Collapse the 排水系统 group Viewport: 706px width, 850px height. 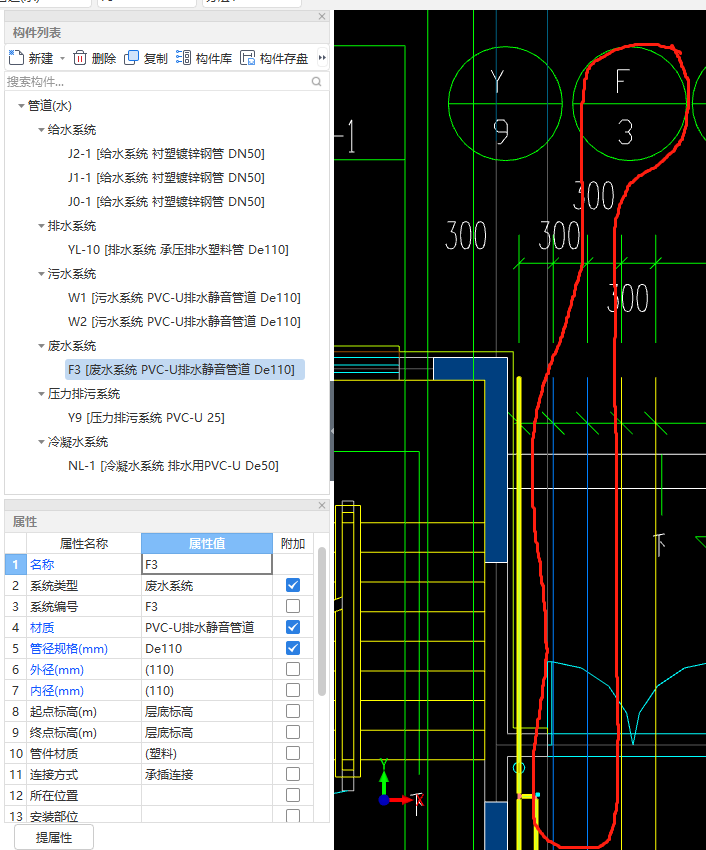(x=41, y=226)
